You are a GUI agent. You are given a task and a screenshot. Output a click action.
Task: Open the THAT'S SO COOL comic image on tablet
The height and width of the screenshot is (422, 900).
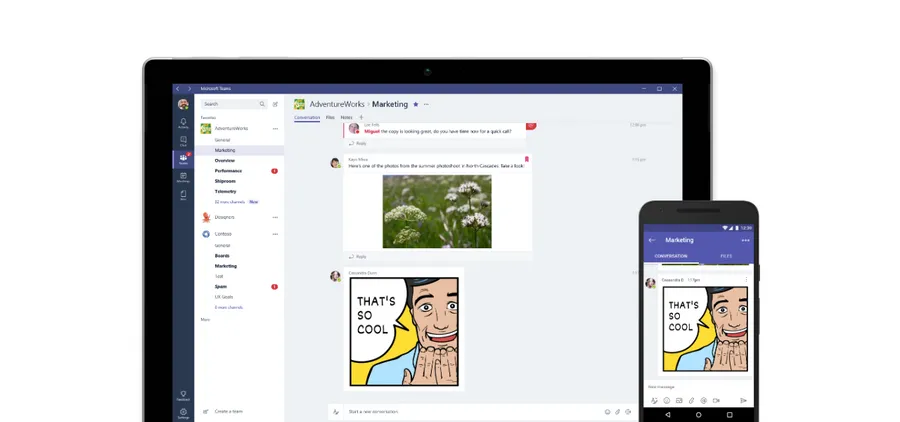(404, 332)
